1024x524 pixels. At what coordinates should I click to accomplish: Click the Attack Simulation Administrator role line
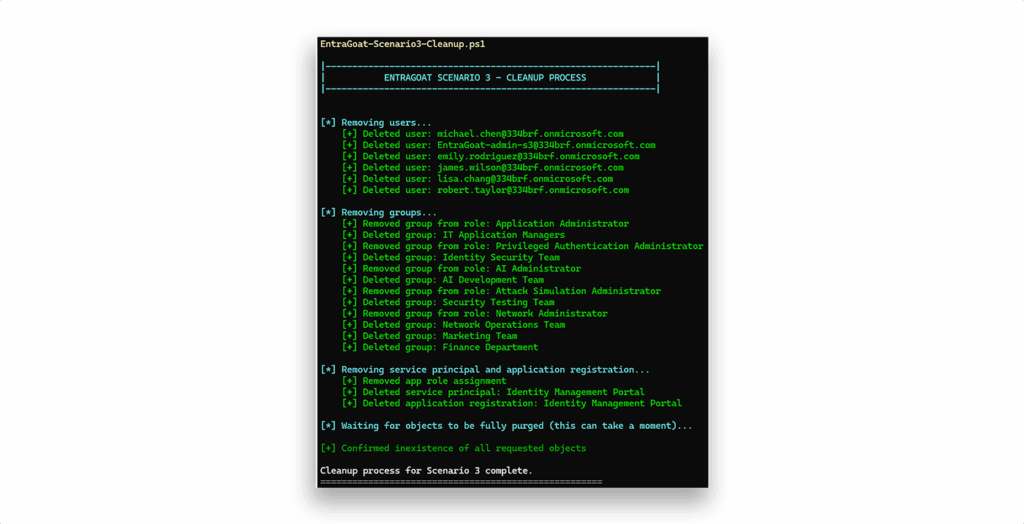coord(501,291)
